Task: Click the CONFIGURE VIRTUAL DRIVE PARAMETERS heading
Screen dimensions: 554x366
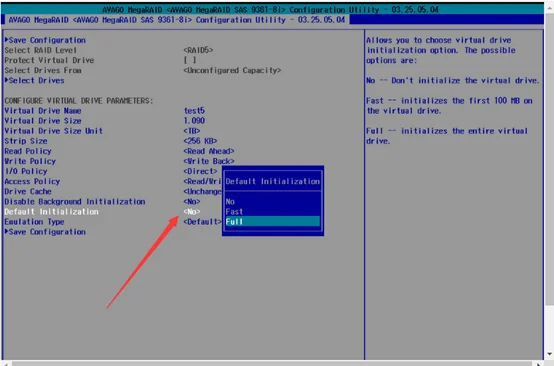Action: (x=79, y=101)
